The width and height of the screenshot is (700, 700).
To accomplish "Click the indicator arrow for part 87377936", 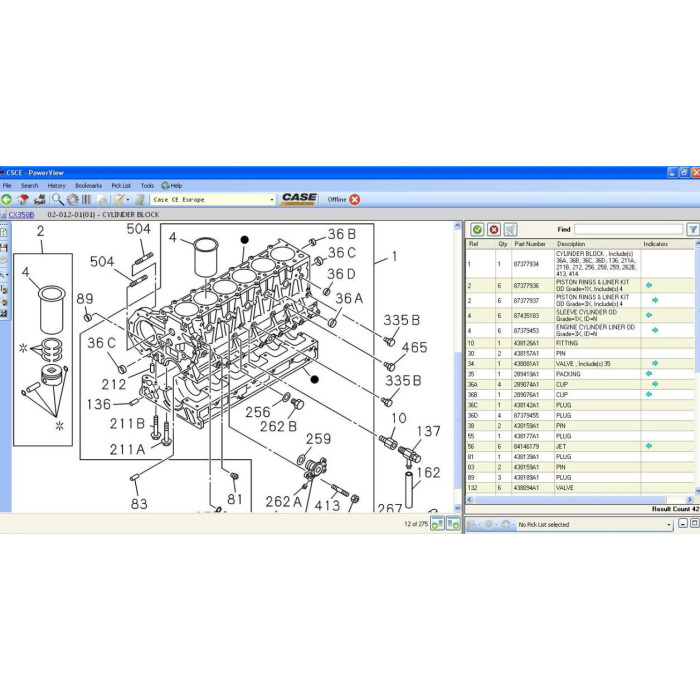I will (x=649, y=285).
